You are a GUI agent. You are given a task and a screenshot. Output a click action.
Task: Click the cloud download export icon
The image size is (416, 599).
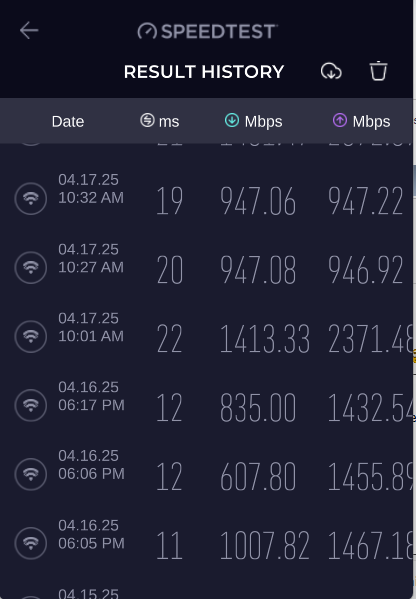click(331, 71)
